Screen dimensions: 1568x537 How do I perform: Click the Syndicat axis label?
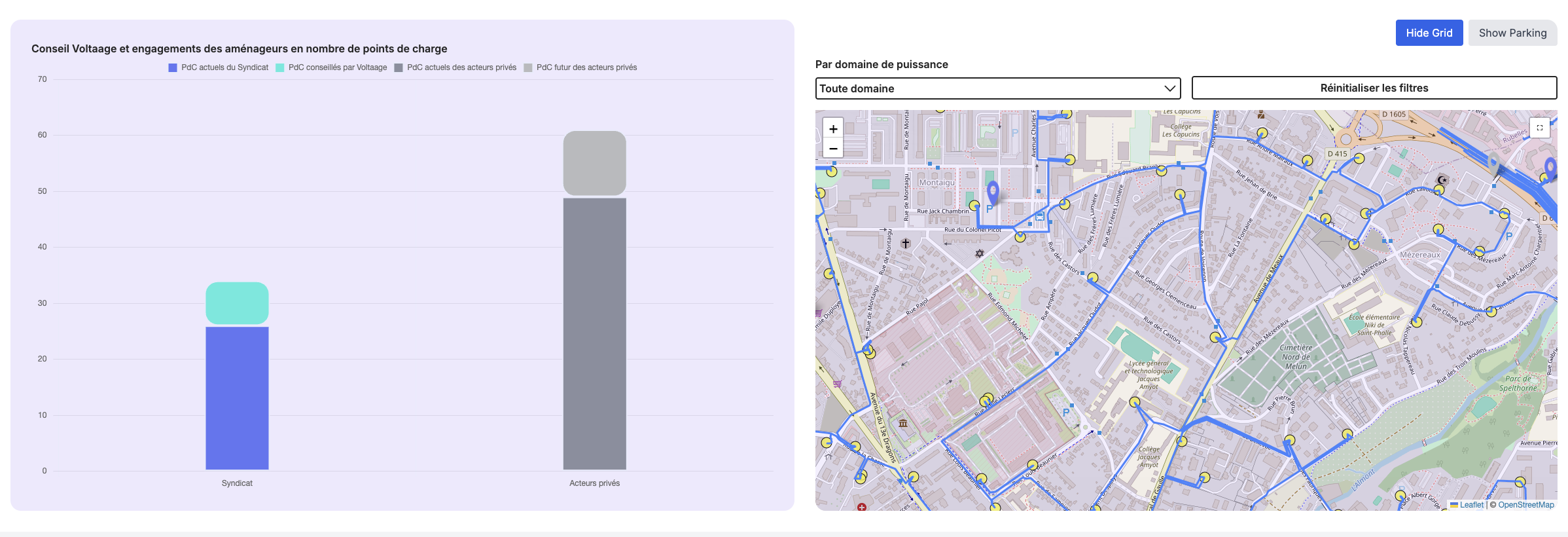tap(237, 483)
